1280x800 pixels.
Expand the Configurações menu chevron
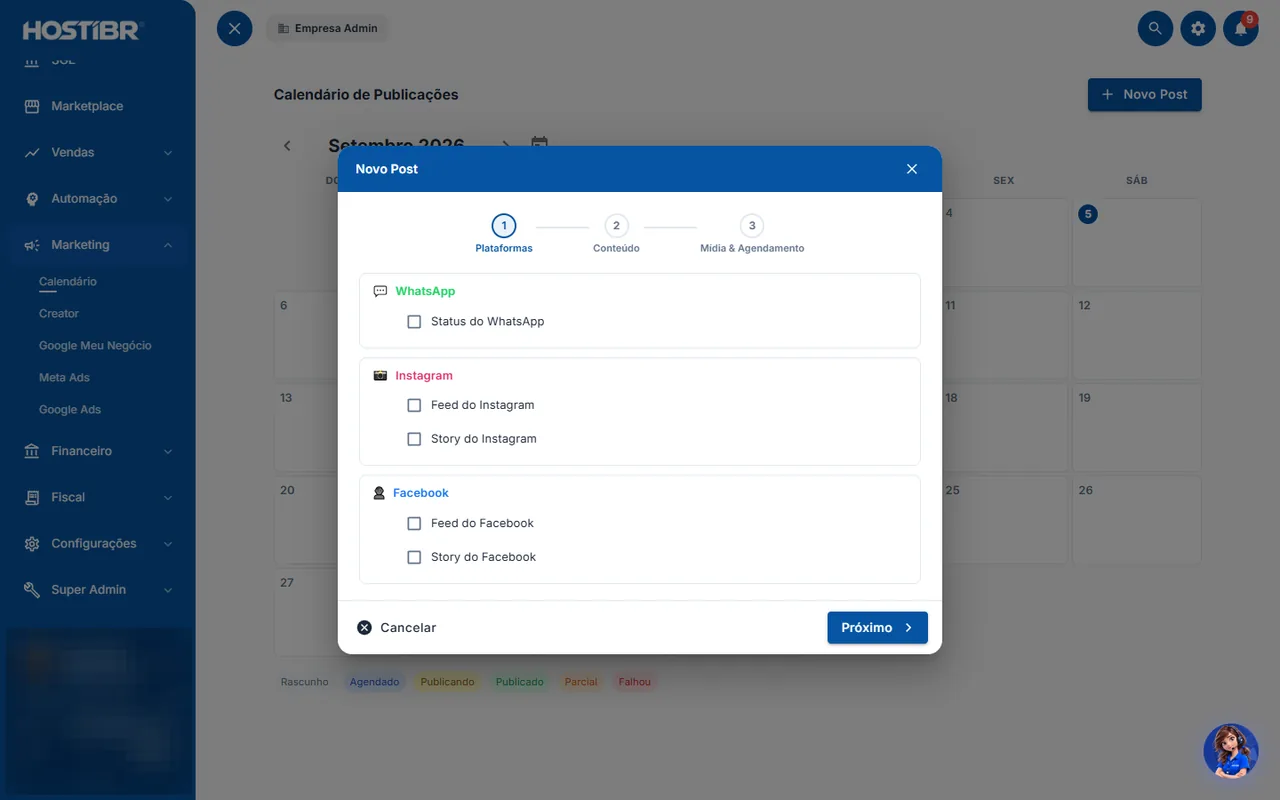168,544
